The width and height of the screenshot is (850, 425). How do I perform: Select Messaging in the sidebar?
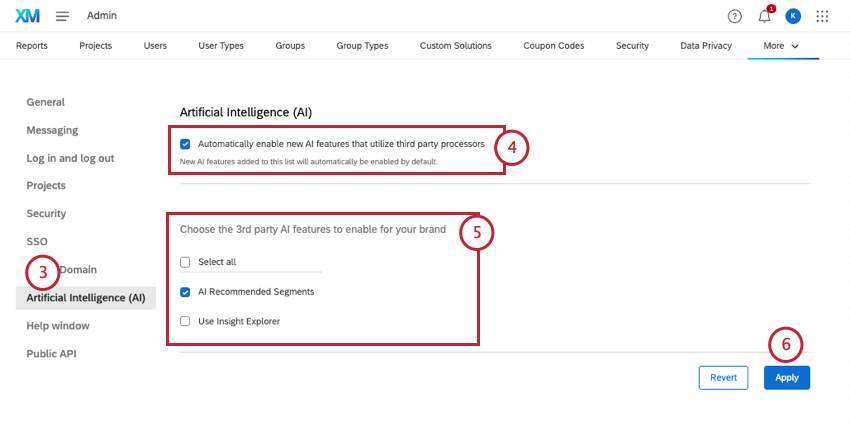(52, 130)
